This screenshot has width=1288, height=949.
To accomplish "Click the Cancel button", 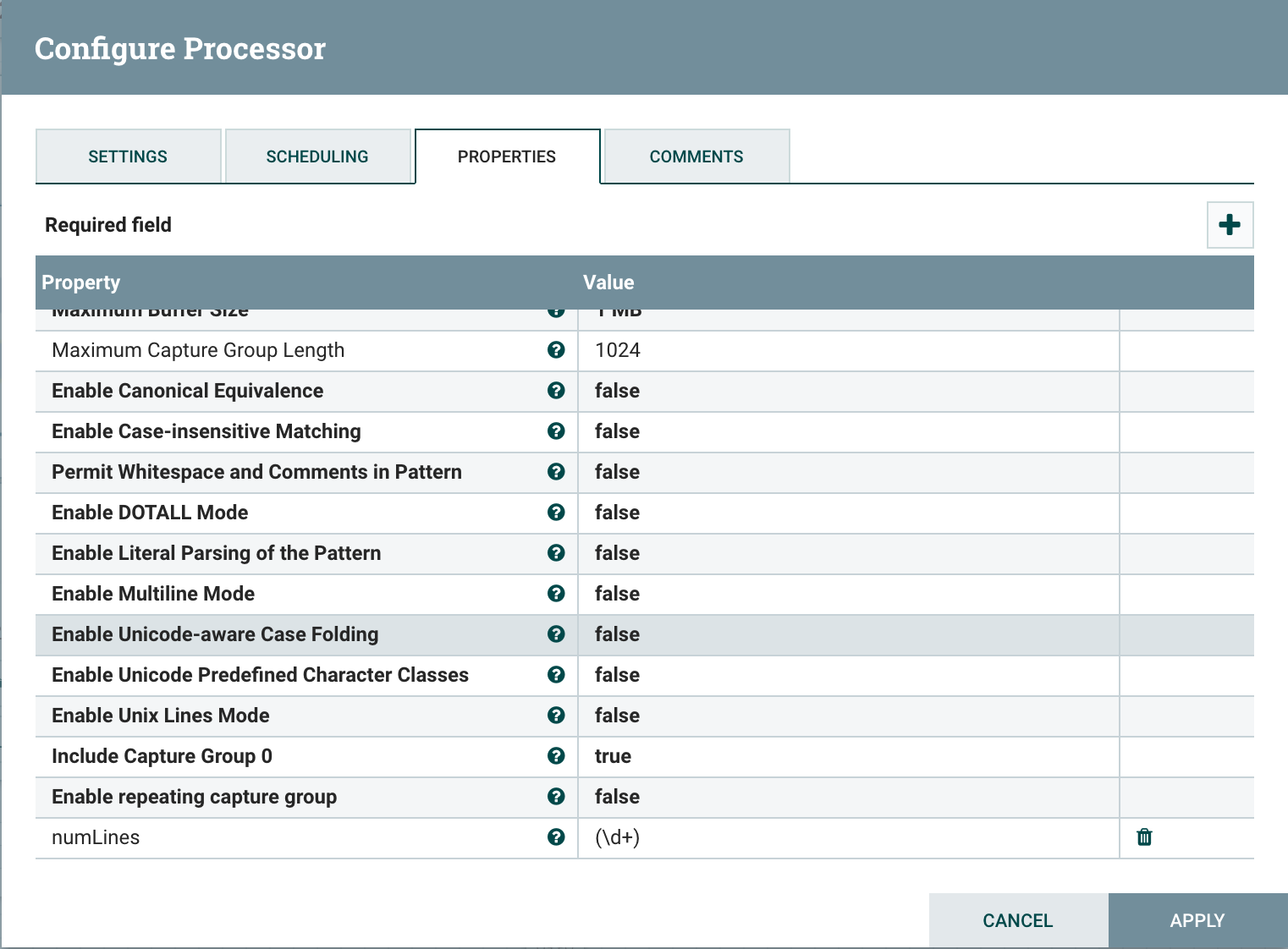I will (x=1018, y=920).
